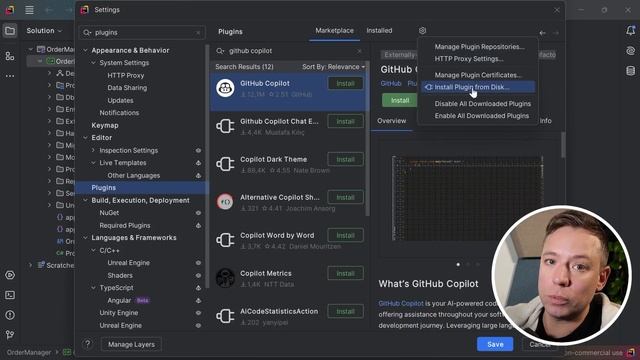Select the Notifications settings entry
Screen dimensions: 640x360
119,113
